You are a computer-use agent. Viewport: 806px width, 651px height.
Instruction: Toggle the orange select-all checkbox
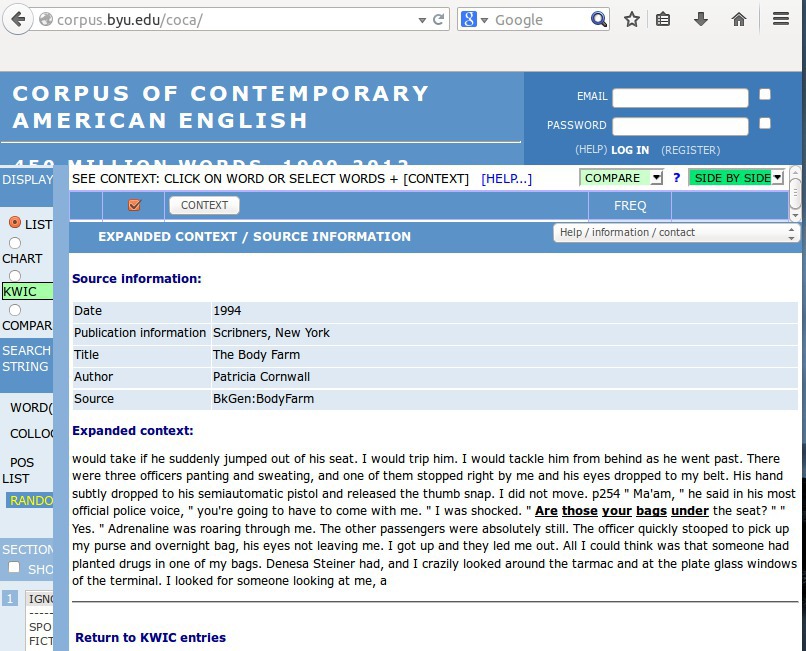[x=134, y=205]
